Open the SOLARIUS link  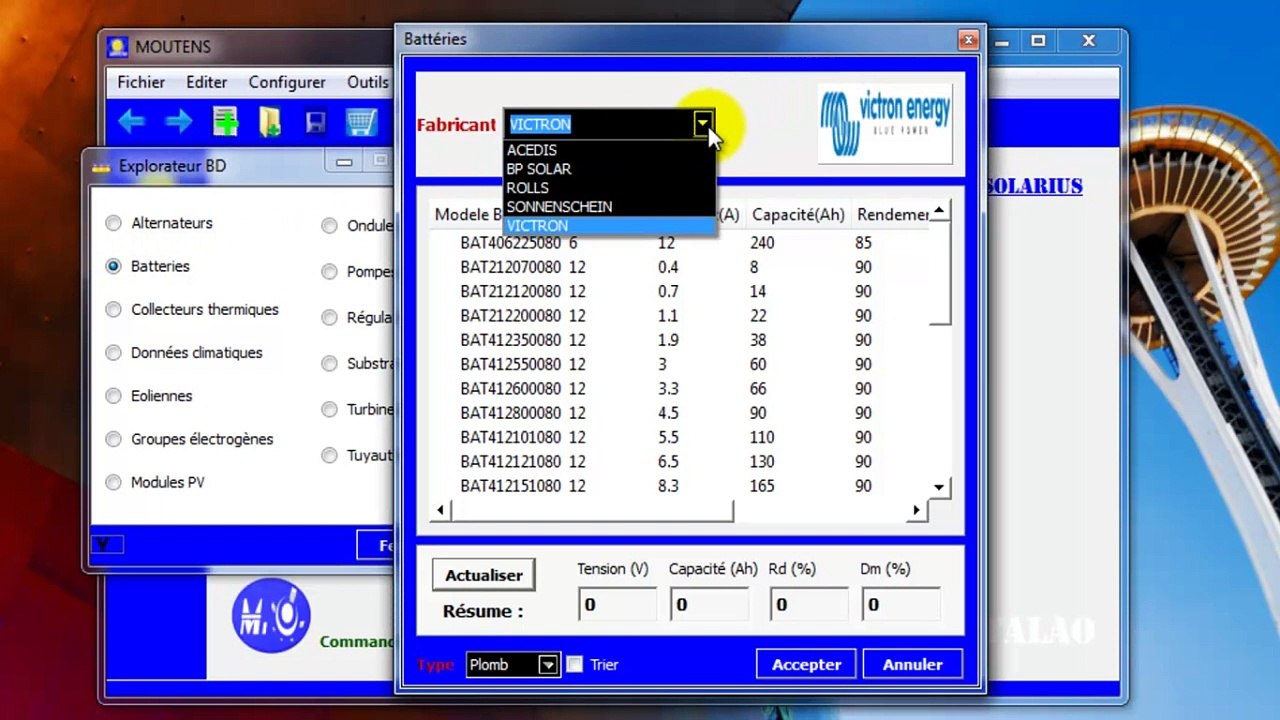[x=1034, y=186]
